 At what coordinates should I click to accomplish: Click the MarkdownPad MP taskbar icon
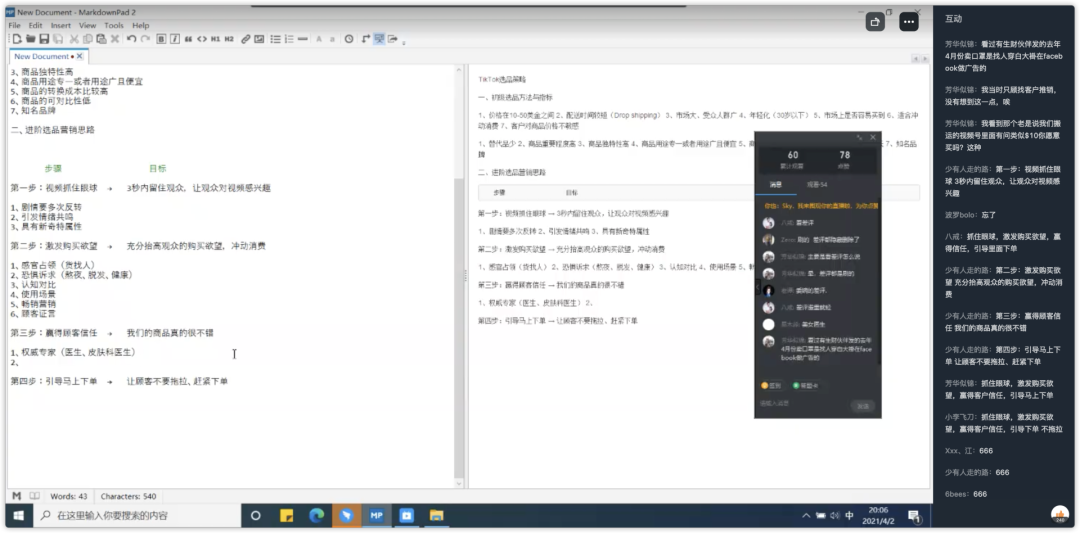[376, 515]
